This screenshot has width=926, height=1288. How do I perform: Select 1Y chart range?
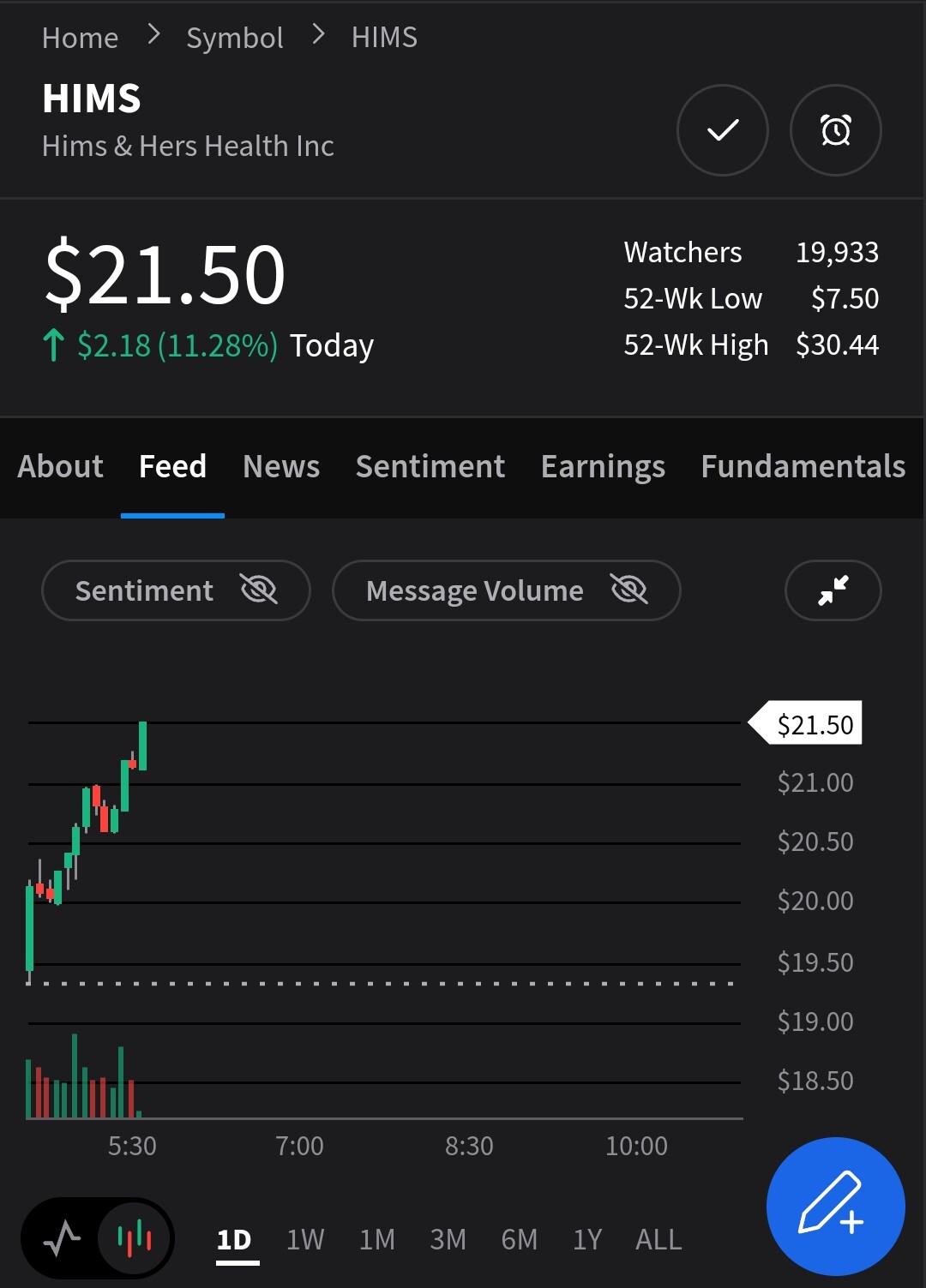click(587, 1240)
